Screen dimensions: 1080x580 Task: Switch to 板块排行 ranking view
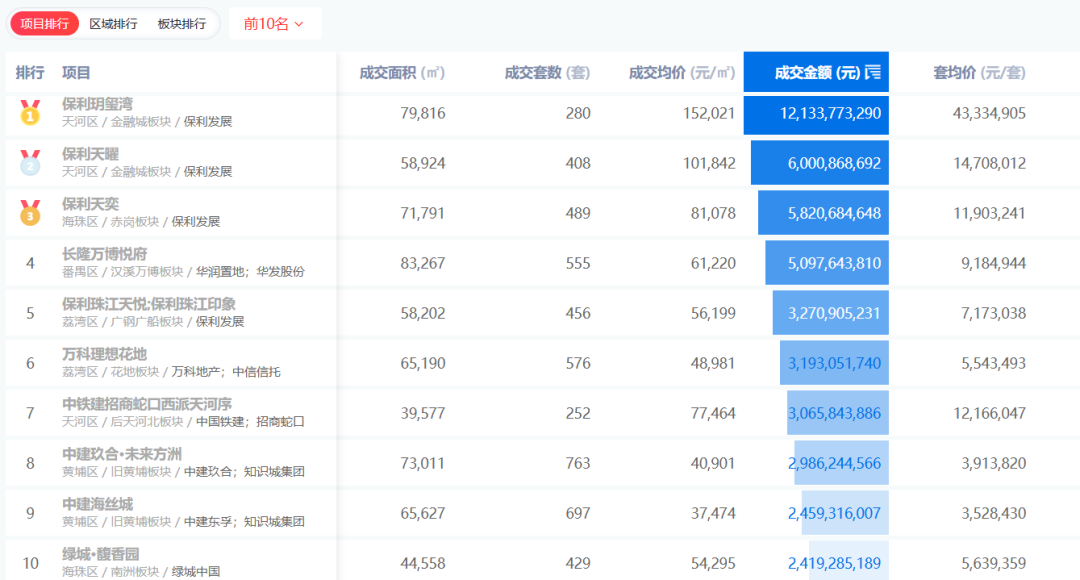pyautogui.click(x=182, y=23)
